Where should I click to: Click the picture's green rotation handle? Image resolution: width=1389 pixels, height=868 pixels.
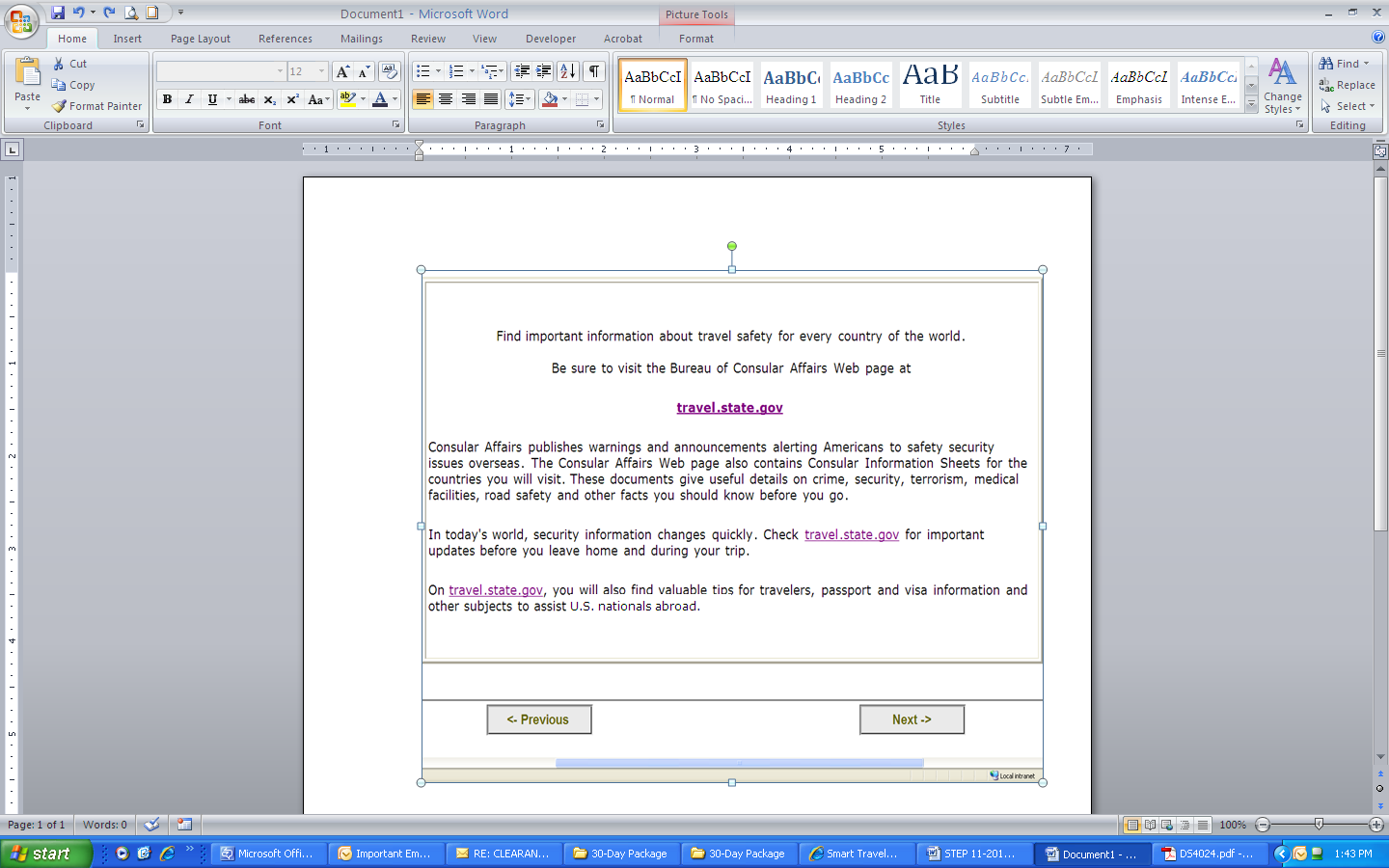(732, 247)
